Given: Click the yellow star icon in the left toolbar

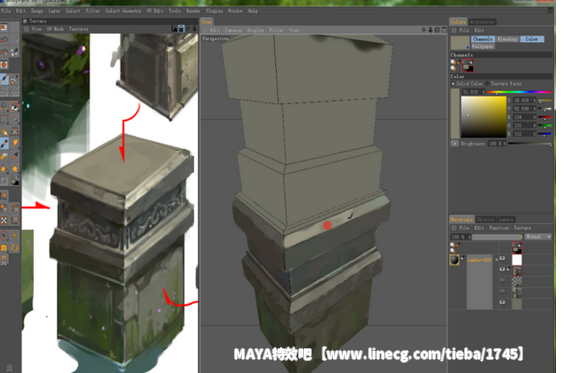Looking at the screenshot, I should [x=15, y=168].
